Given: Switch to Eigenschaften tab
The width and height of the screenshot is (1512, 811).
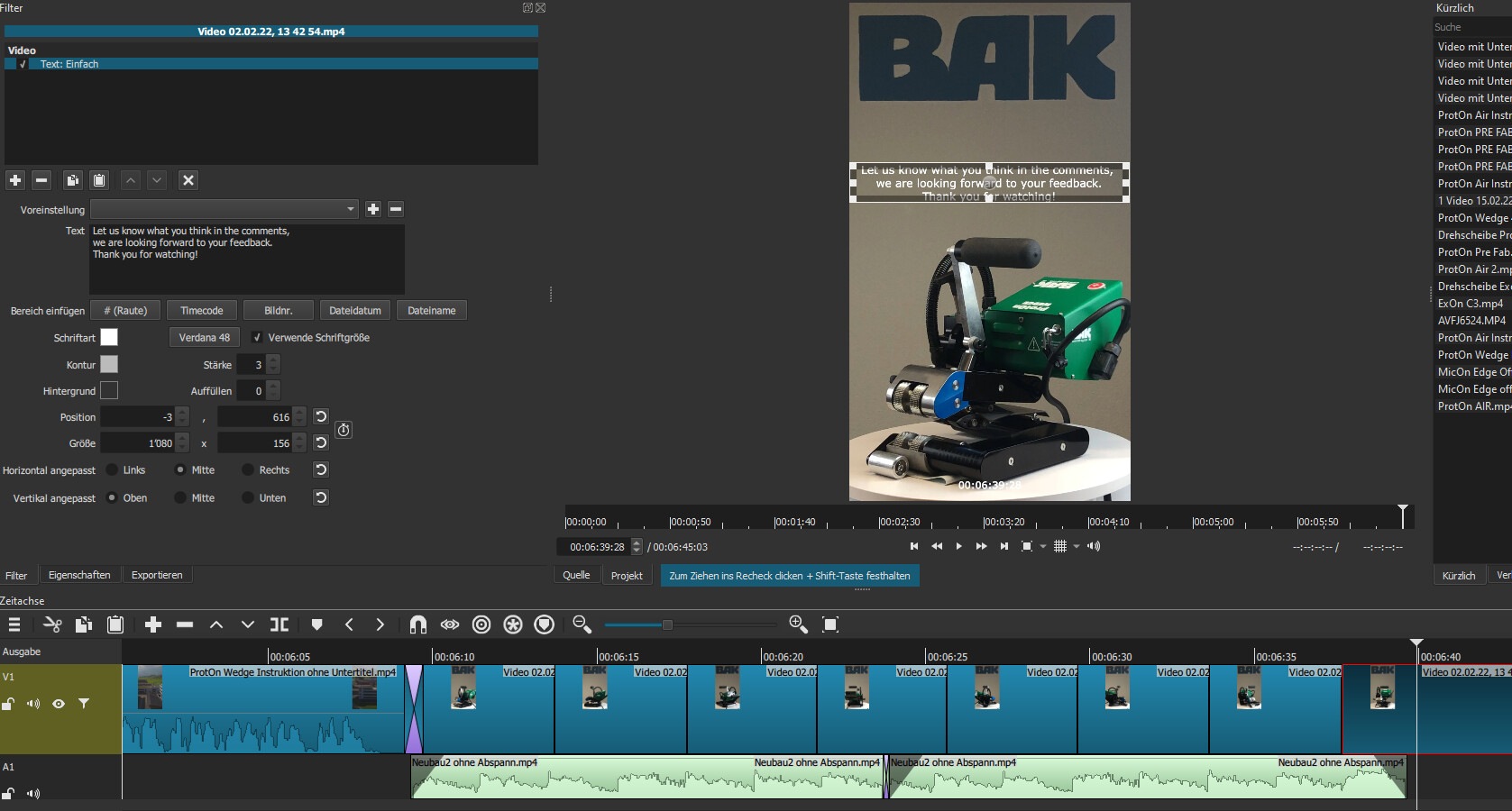Looking at the screenshot, I should click(79, 575).
